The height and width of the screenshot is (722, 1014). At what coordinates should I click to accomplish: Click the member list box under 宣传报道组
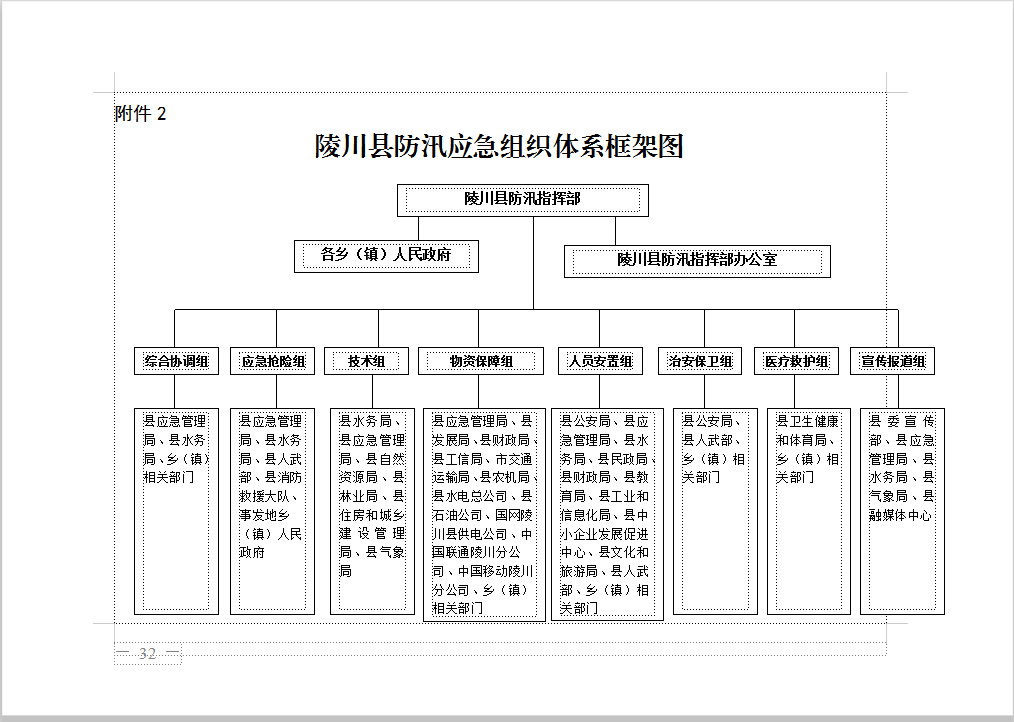tap(902, 510)
